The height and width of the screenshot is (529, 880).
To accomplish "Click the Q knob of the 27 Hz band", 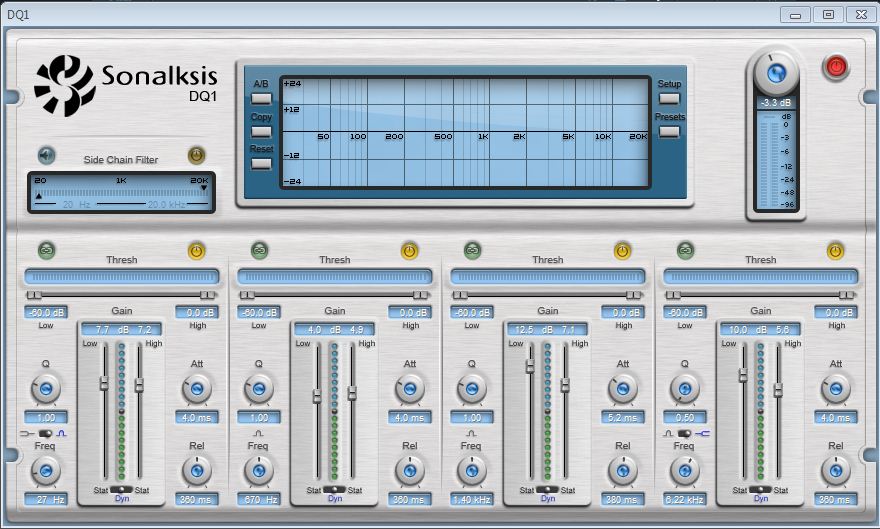I will point(46,388).
